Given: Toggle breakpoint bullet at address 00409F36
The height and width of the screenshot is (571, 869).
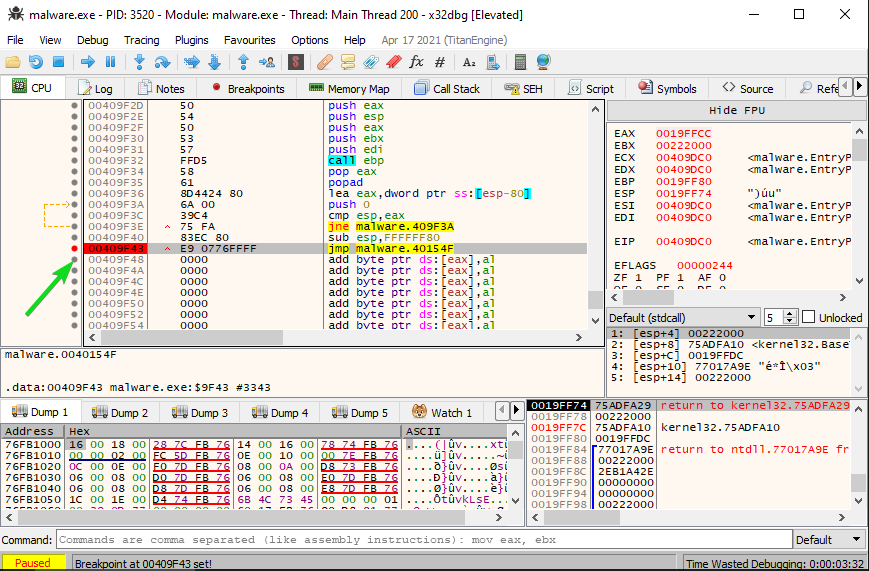Looking at the screenshot, I should click(74, 193).
